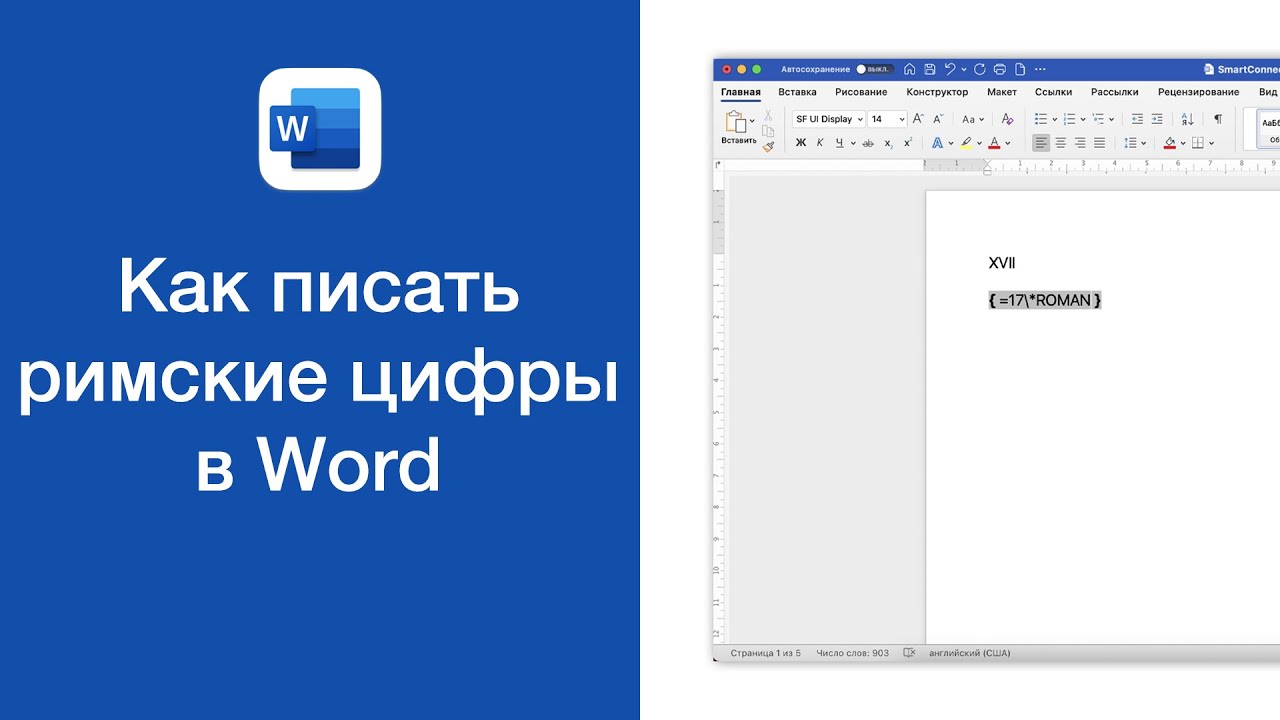The height and width of the screenshot is (720, 1280).
Task: Open the underline style dropdown arrow
Action: tap(853, 143)
